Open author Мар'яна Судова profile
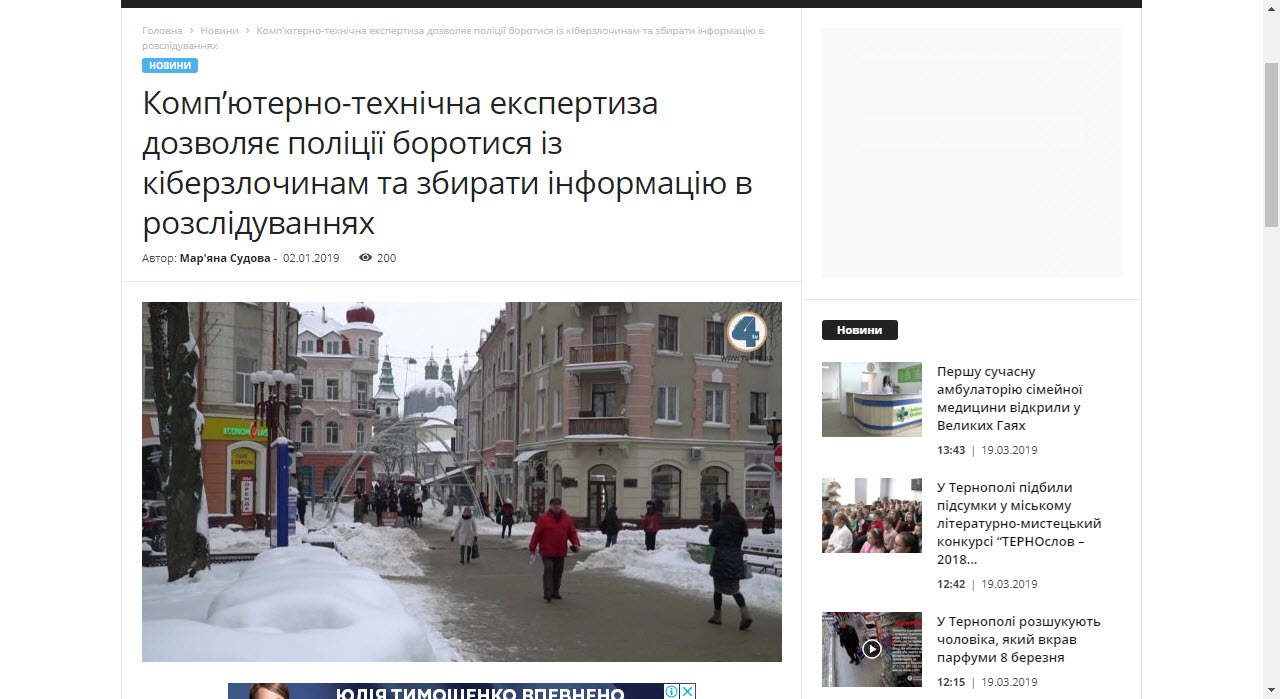Image resolution: width=1280 pixels, height=699 pixels. 225,258
